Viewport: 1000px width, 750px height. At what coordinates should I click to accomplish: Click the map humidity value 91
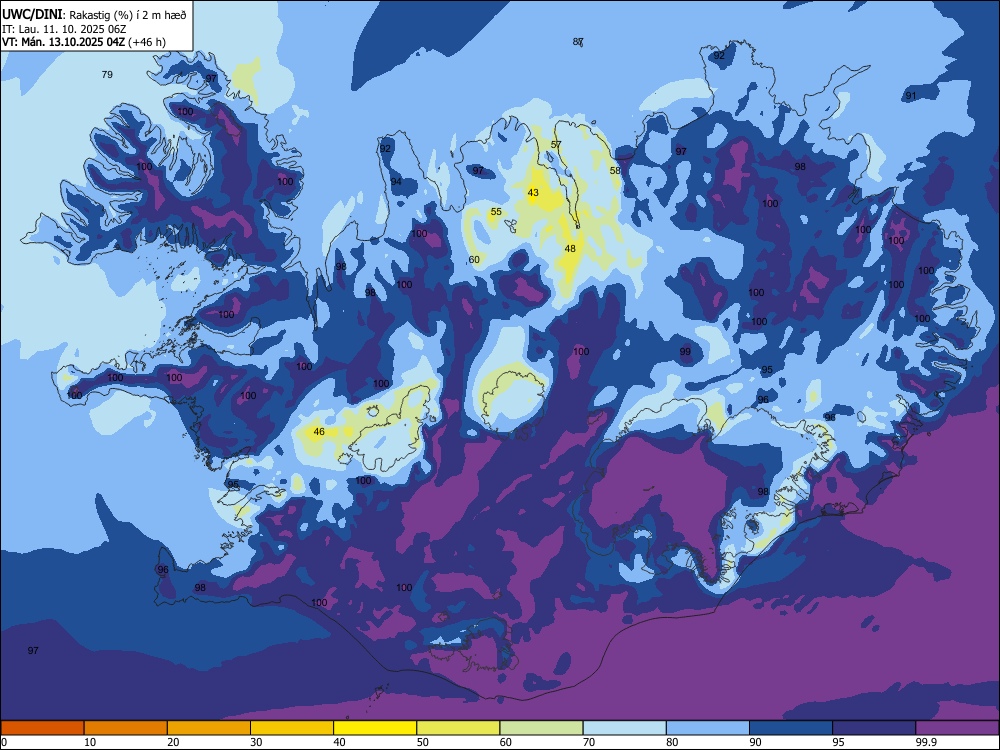[x=911, y=96]
